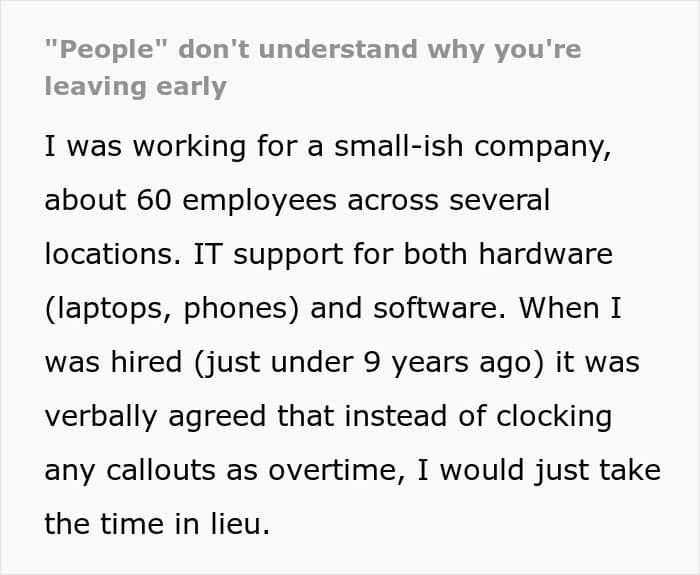
Task: Click the word "software" in the paragraph
Action: (x=436, y=308)
